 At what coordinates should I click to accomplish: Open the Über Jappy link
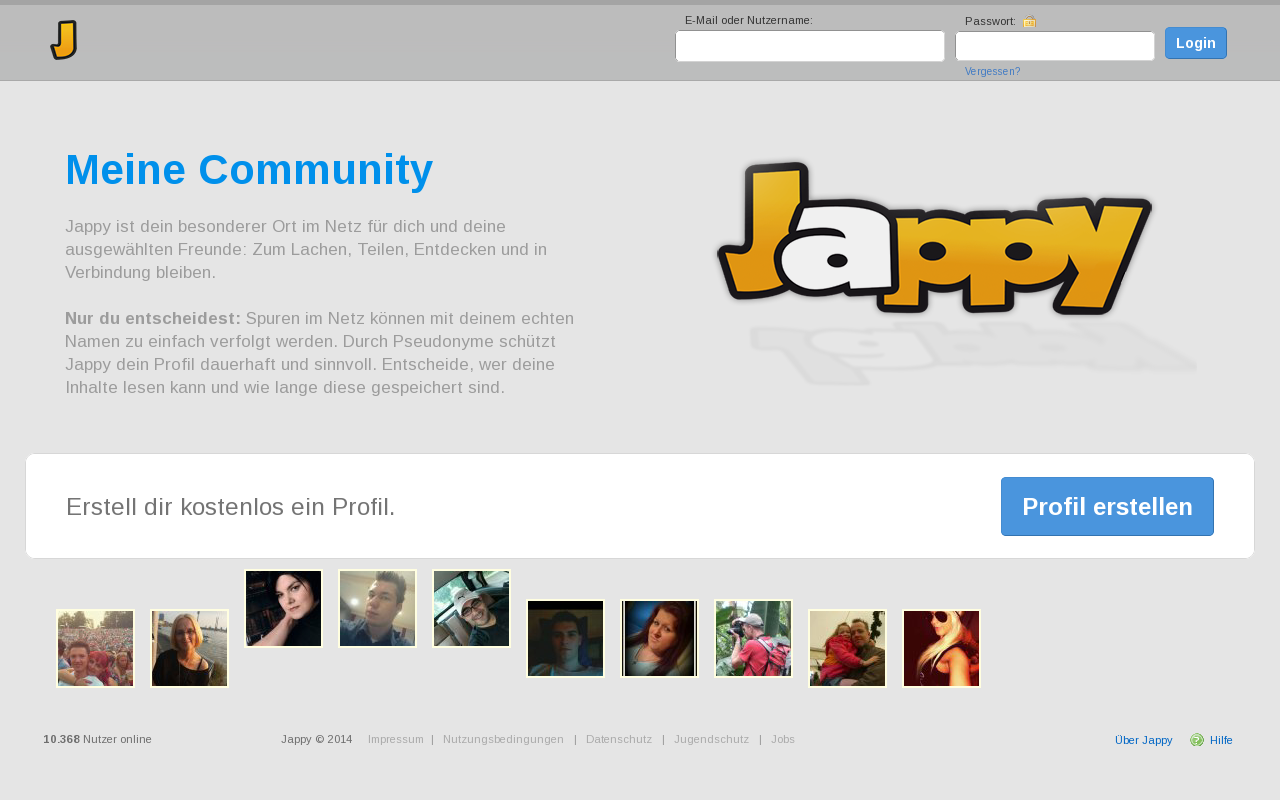point(1144,740)
